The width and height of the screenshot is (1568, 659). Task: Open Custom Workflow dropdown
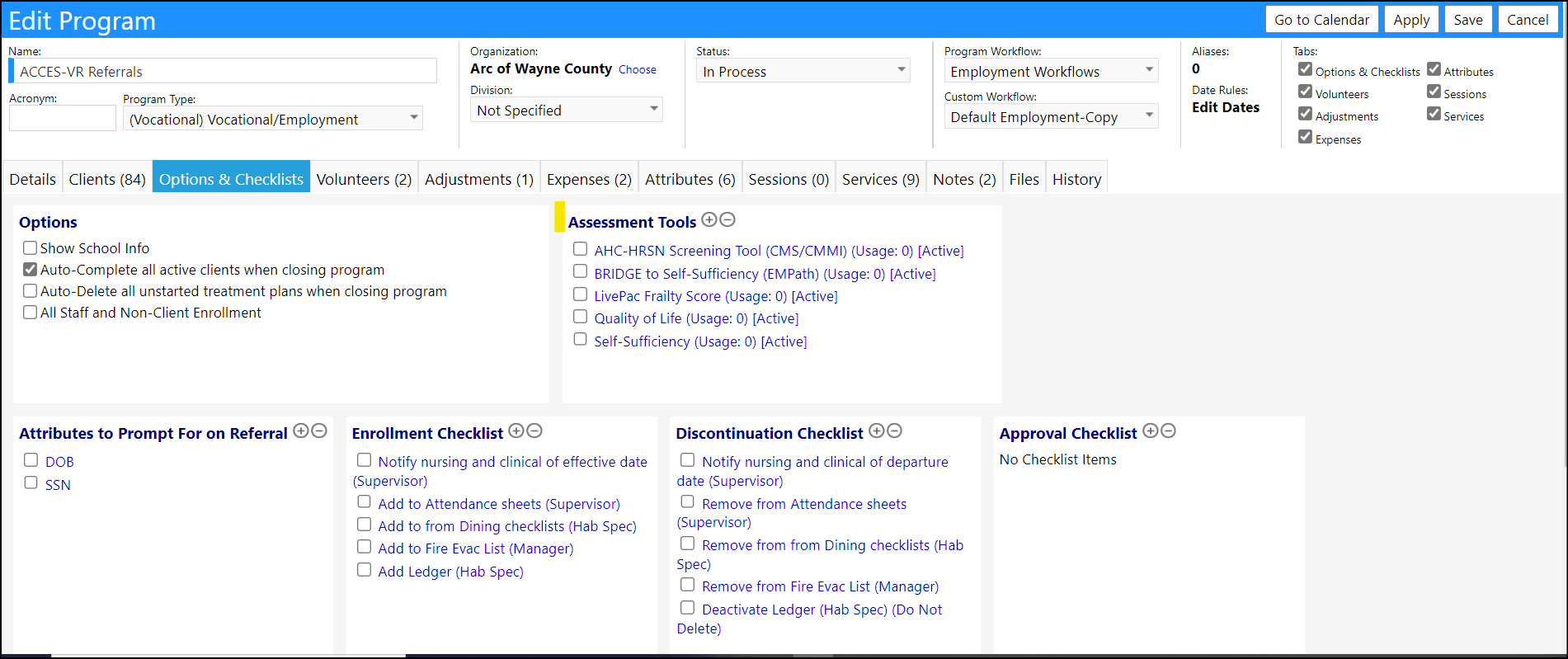tap(1051, 116)
